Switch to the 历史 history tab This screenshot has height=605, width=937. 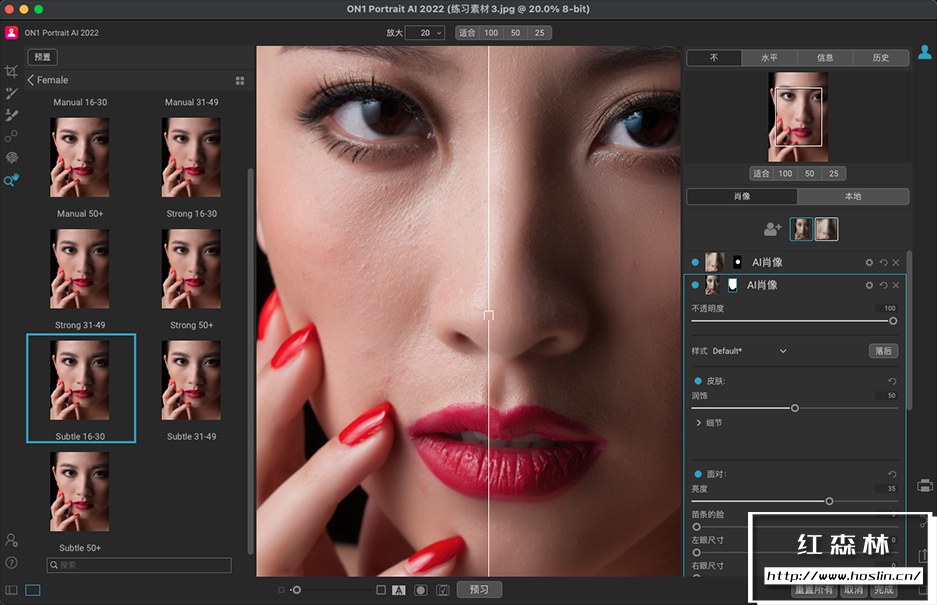pos(880,58)
